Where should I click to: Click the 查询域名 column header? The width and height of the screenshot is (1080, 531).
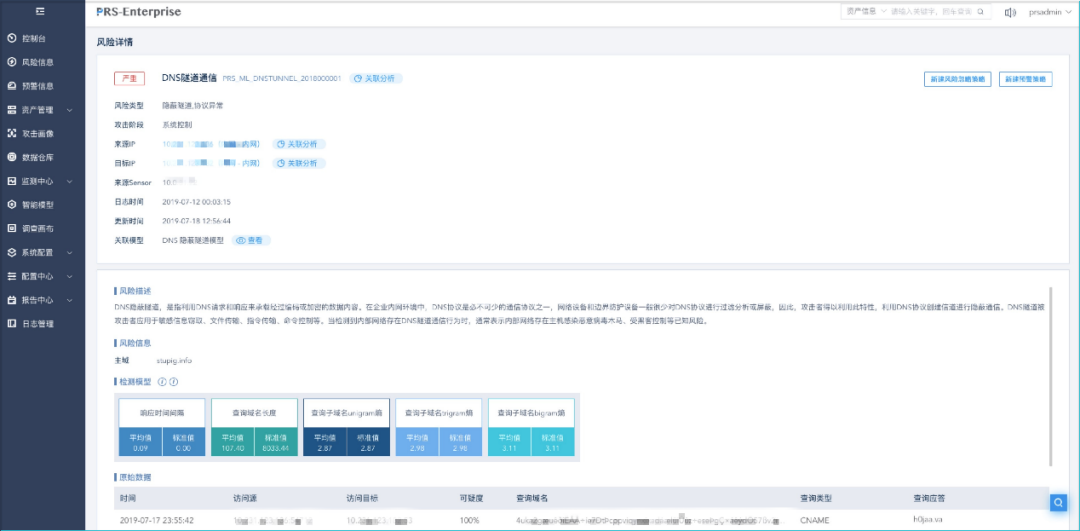pos(532,499)
